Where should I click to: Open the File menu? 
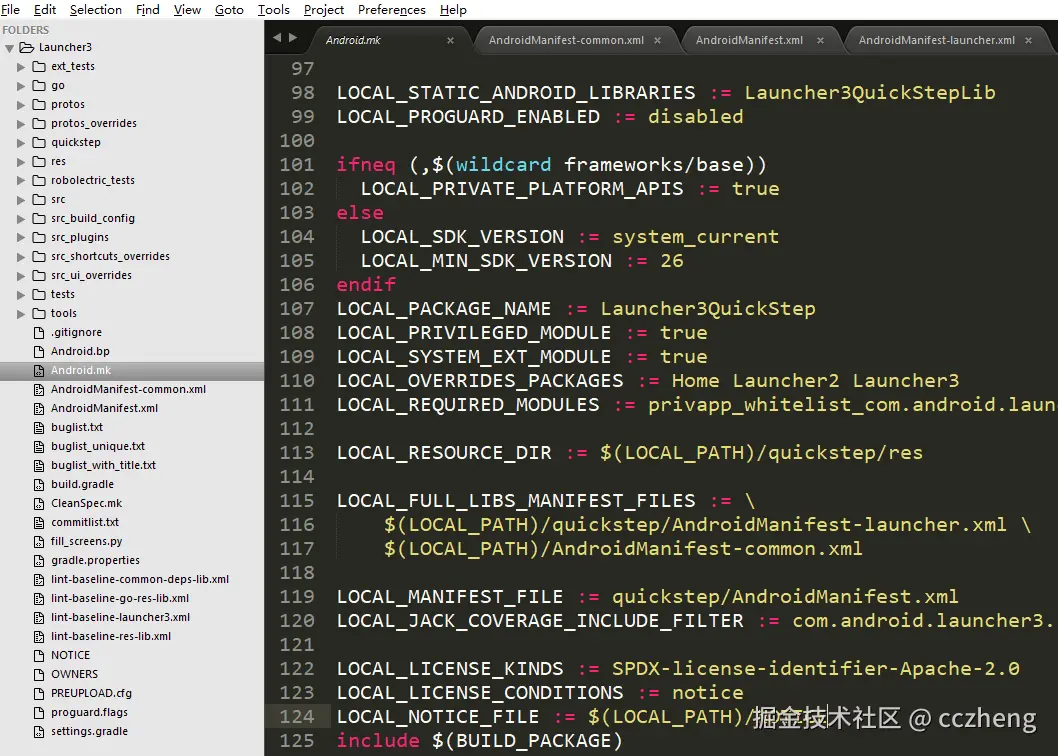pos(10,9)
